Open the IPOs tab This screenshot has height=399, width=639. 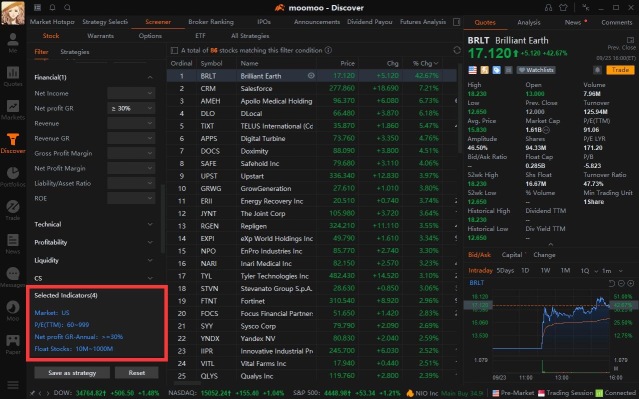tap(264, 22)
